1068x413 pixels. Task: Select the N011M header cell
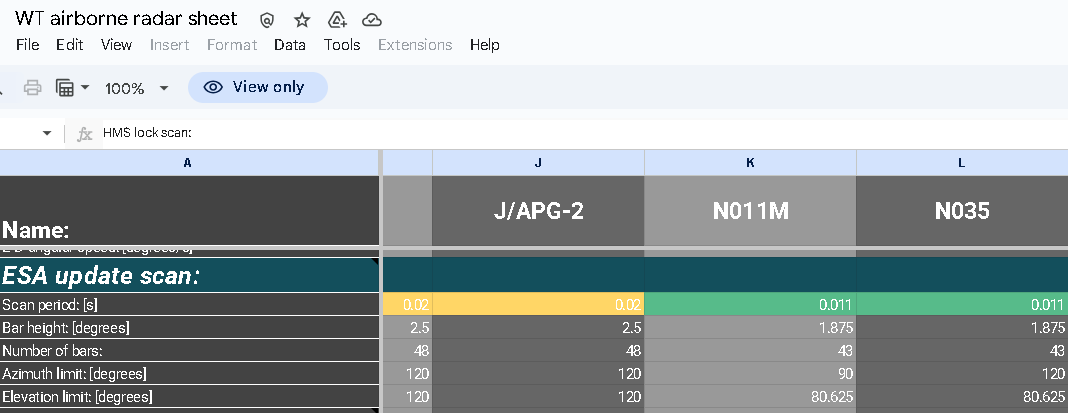pos(750,211)
